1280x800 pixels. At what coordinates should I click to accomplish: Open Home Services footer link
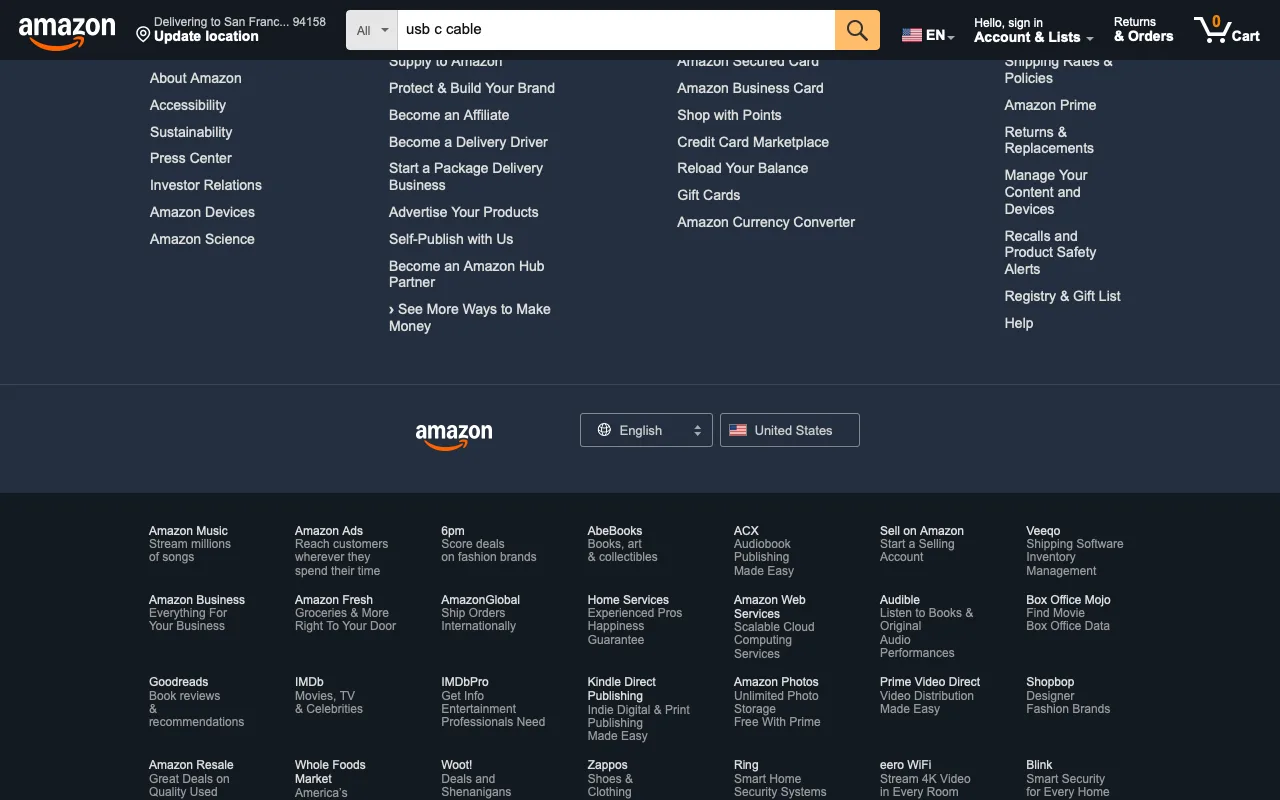(x=635, y=620)
